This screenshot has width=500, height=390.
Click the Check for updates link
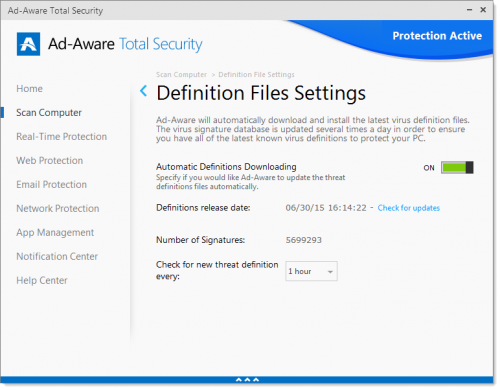coord(409,208)
